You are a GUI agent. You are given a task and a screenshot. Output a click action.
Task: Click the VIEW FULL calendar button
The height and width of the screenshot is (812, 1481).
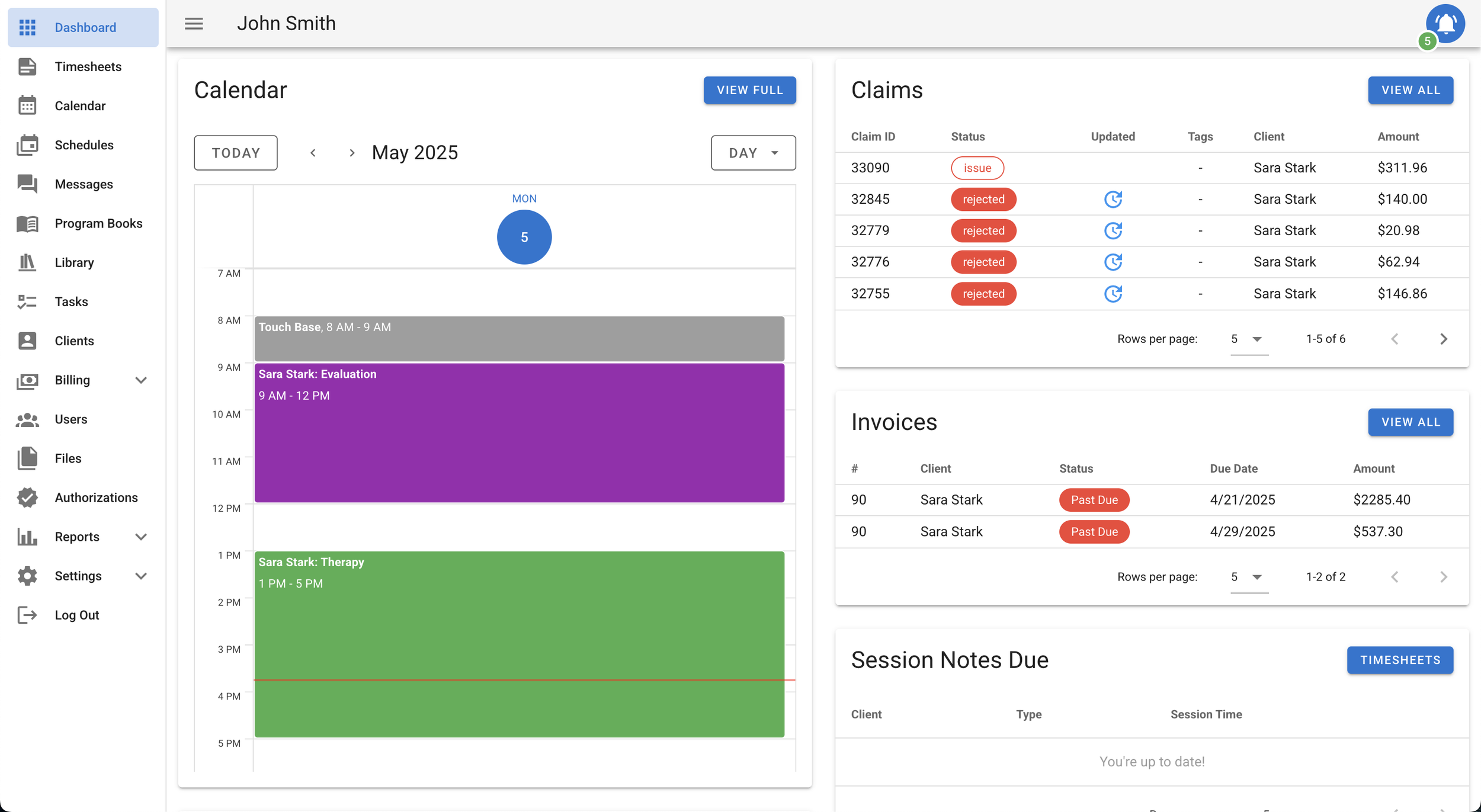pyautogui.click(x=749, y=90)
